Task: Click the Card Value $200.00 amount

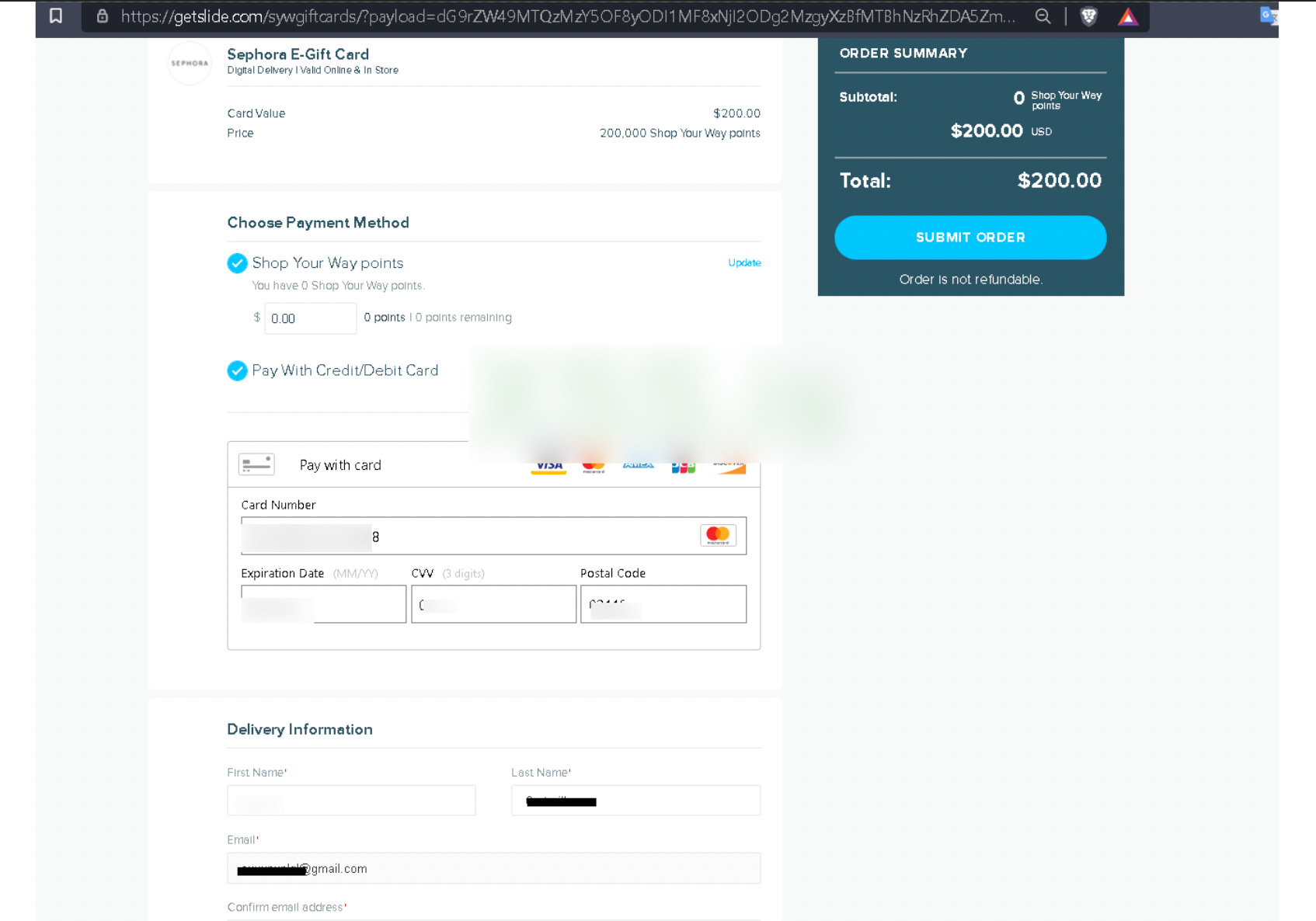Action: tap(736, 113)
